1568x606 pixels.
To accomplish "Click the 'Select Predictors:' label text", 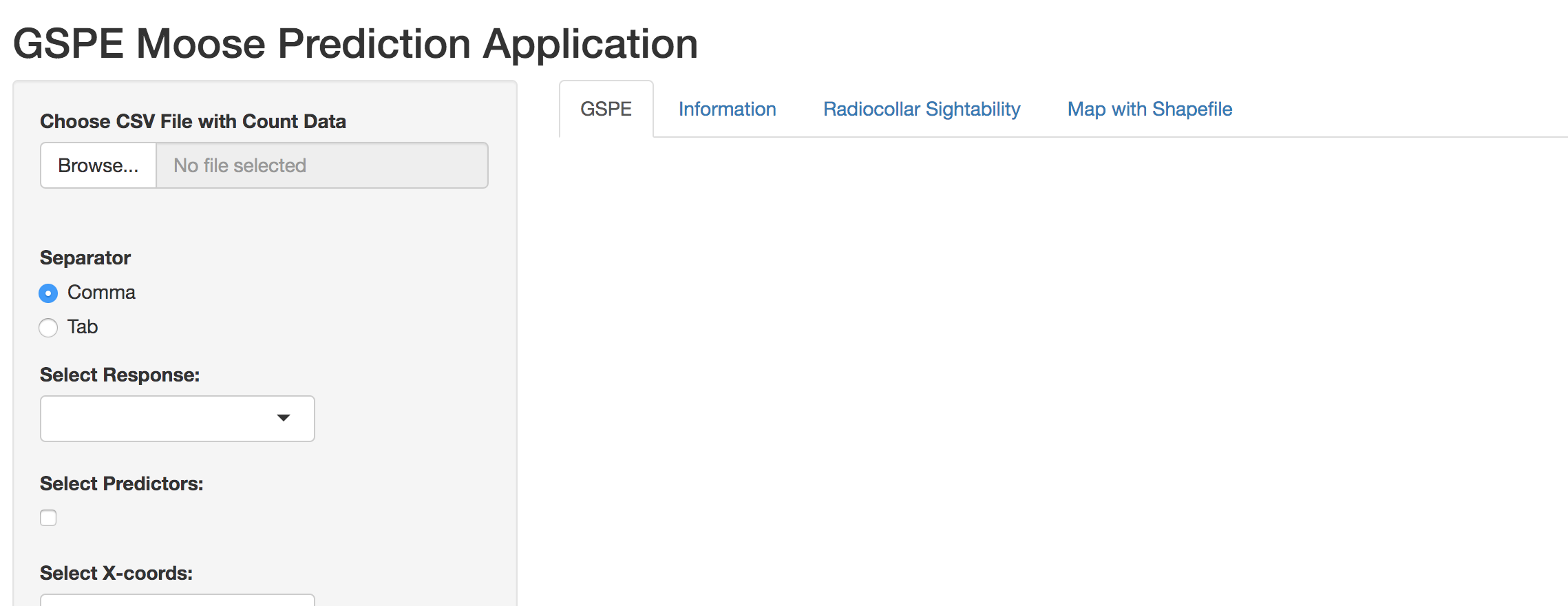I will 122,483.
